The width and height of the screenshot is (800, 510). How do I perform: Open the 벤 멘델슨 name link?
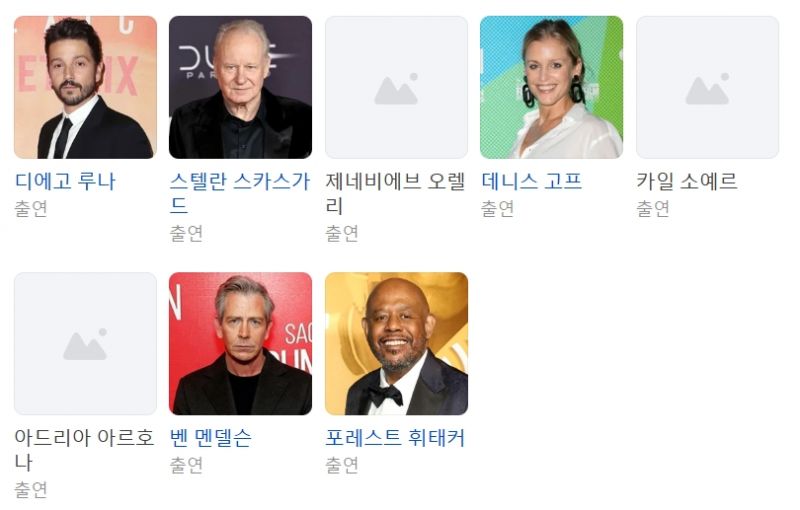(x=210, y=438)
